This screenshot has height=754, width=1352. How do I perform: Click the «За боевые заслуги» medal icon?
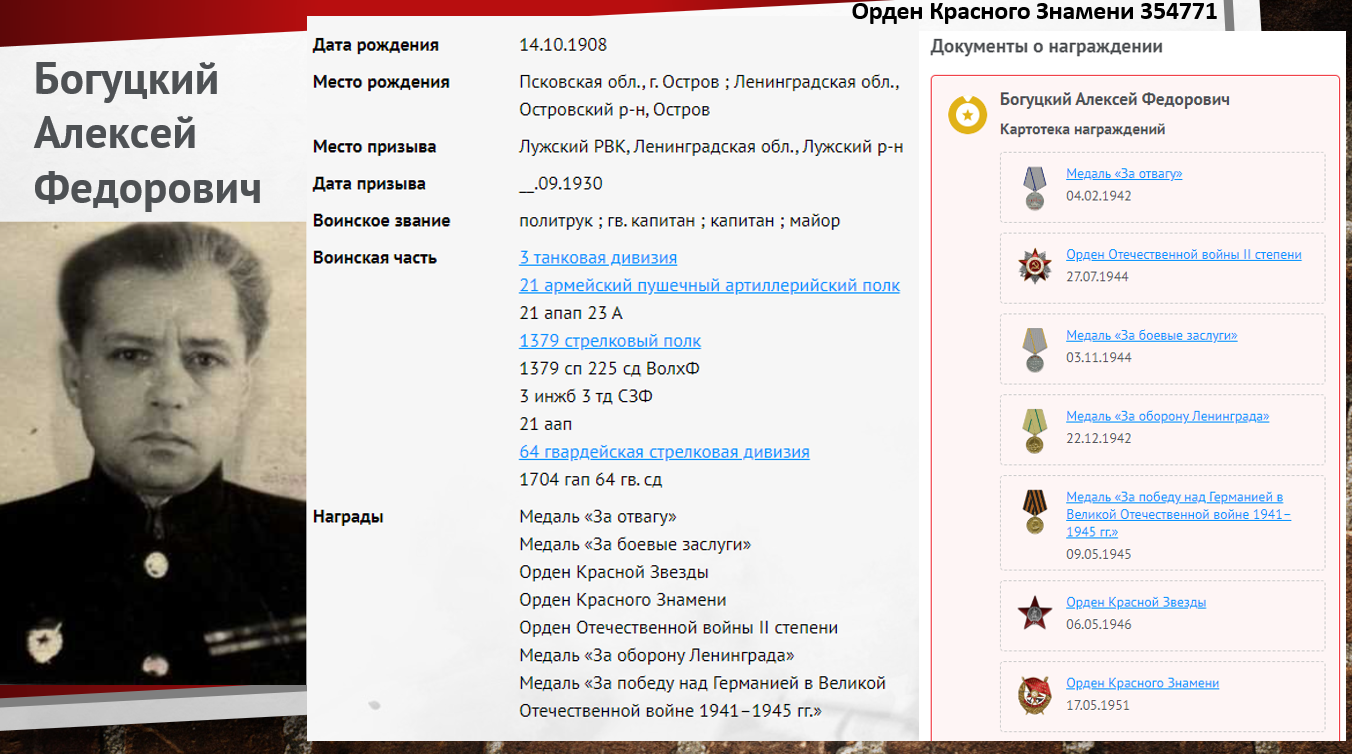pyautogui.click(x=1033, y=349)
